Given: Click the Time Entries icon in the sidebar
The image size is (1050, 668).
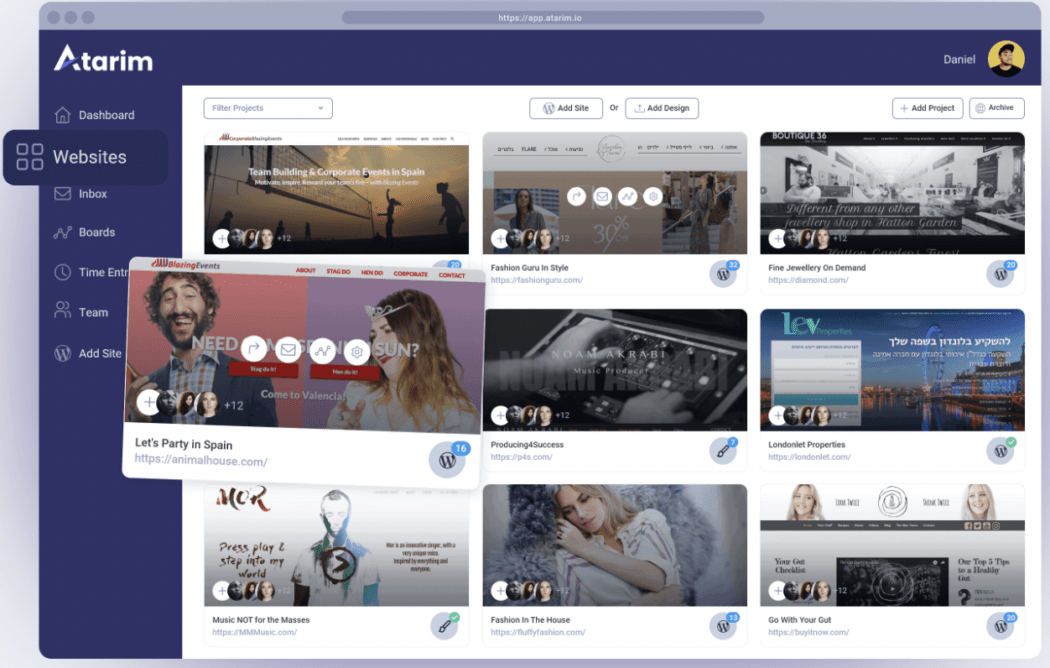Looking at the screenshot, I should tap(62, 272).
